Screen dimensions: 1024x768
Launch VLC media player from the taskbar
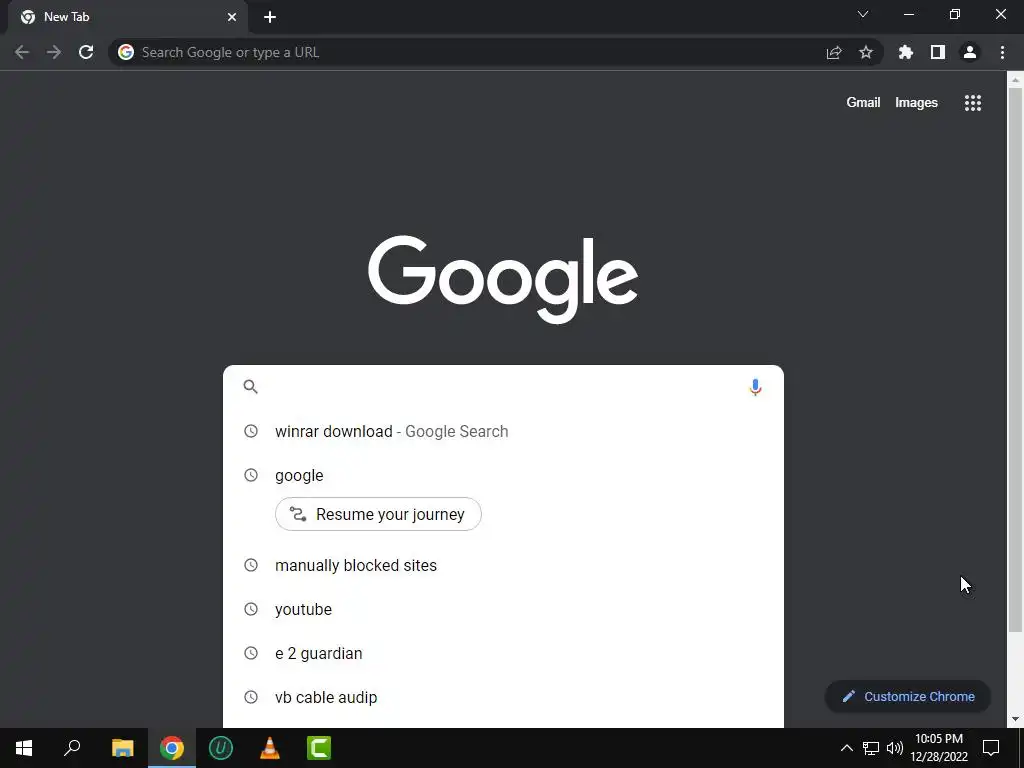(270, 748)
